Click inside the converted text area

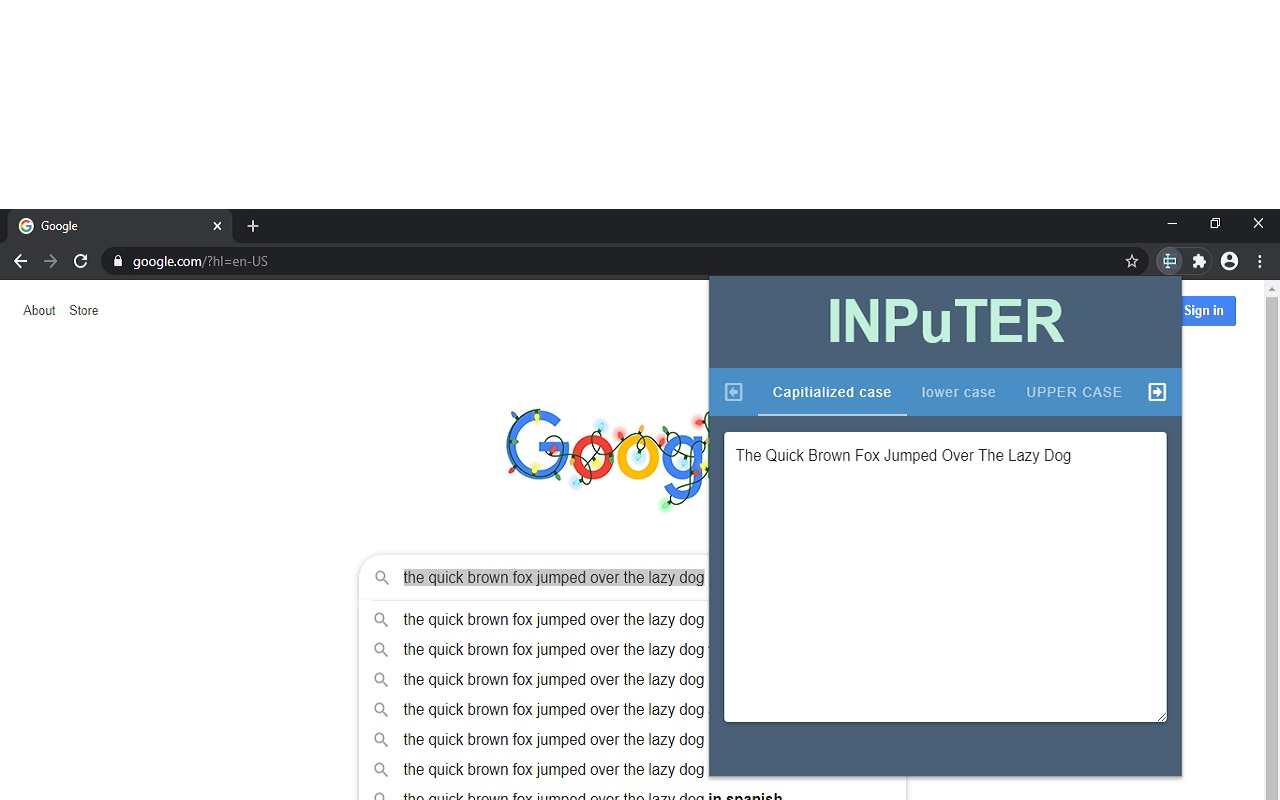pyautogui.click(x=945, y=575)
